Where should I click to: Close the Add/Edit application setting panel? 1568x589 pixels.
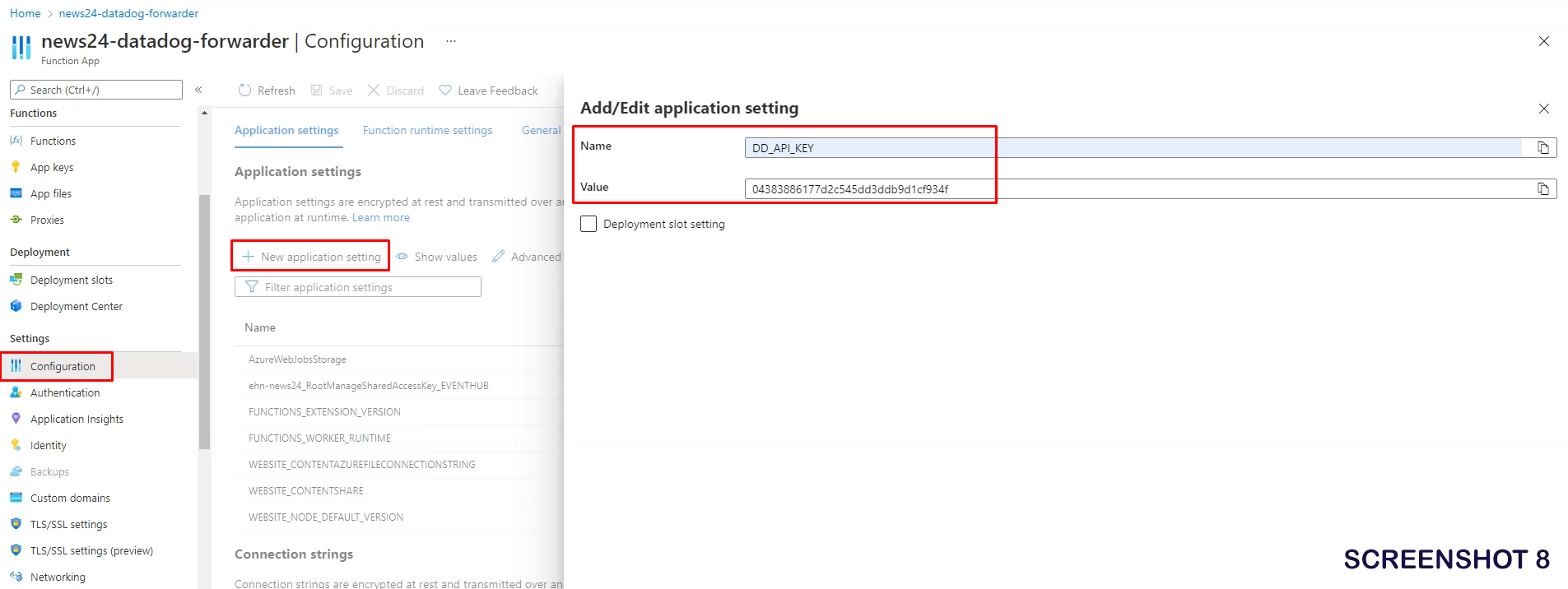(1543, 109)
